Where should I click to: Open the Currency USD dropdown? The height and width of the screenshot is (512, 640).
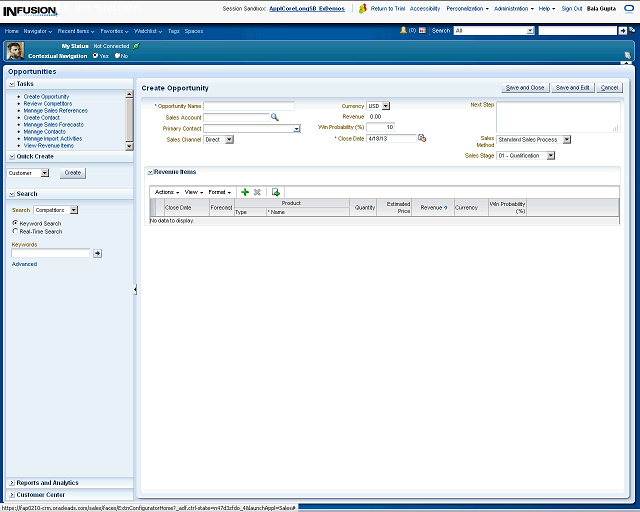pos(386,106)
